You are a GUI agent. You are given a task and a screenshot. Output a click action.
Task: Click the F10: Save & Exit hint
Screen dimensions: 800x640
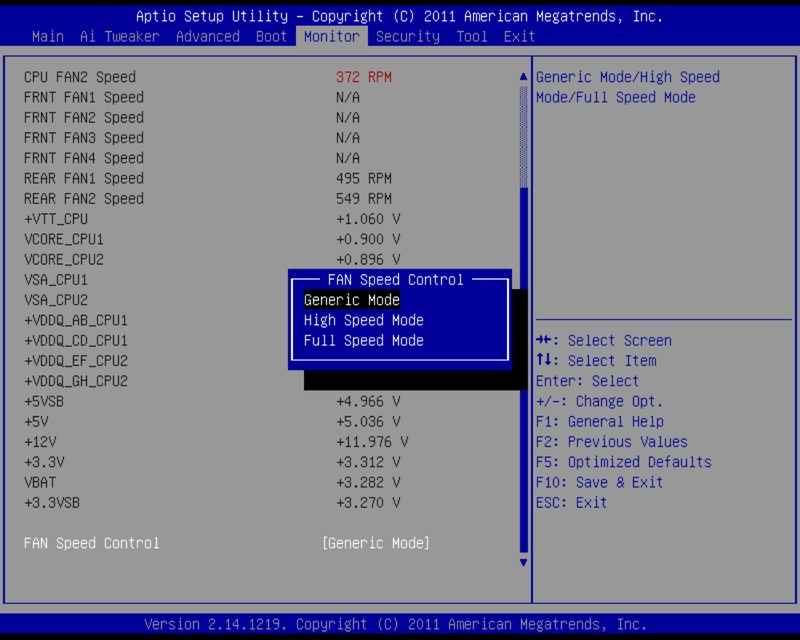pyautogui.click(x=600, y=482)
